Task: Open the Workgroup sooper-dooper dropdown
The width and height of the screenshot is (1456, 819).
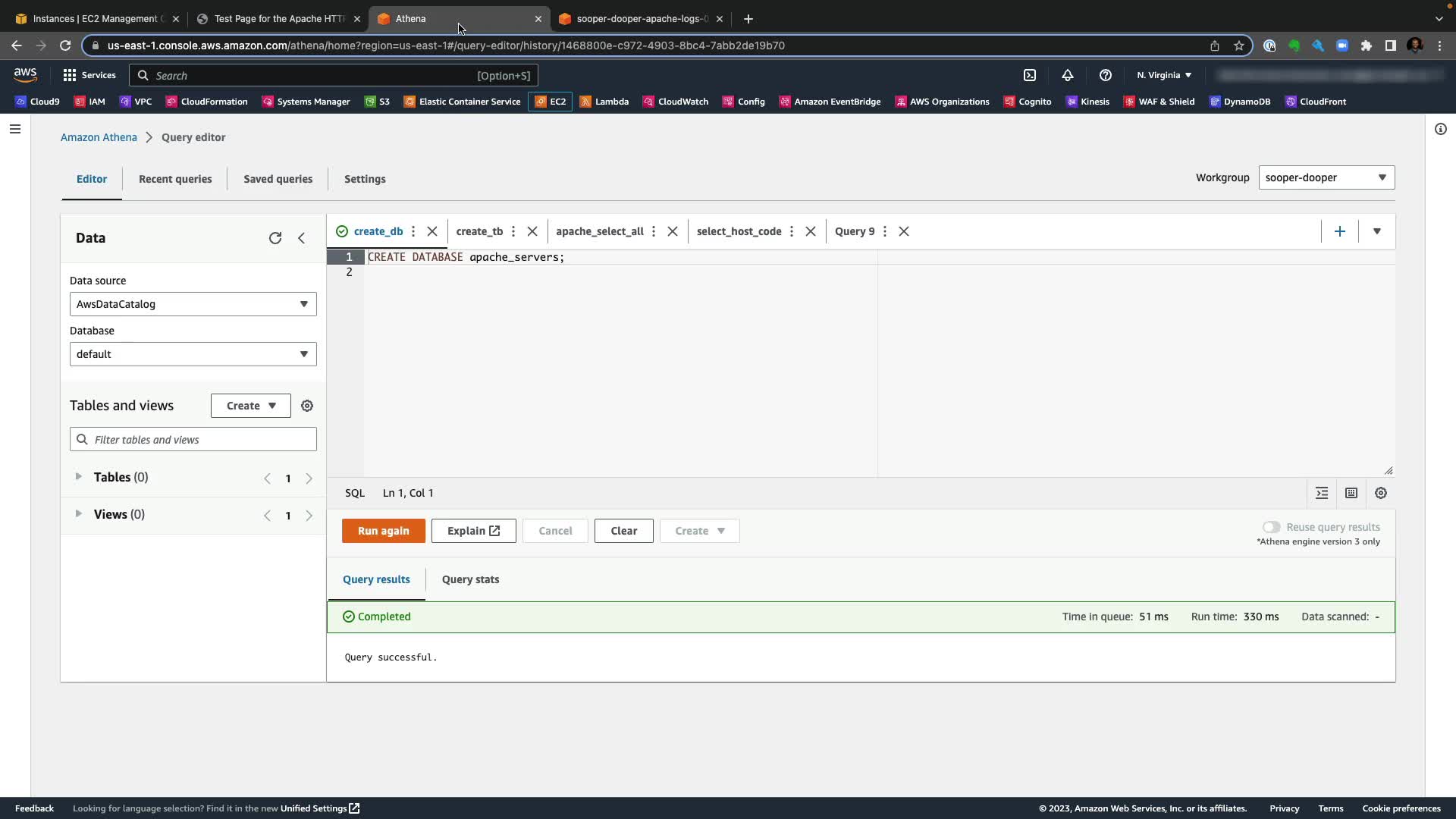Action: (1326, 177)
